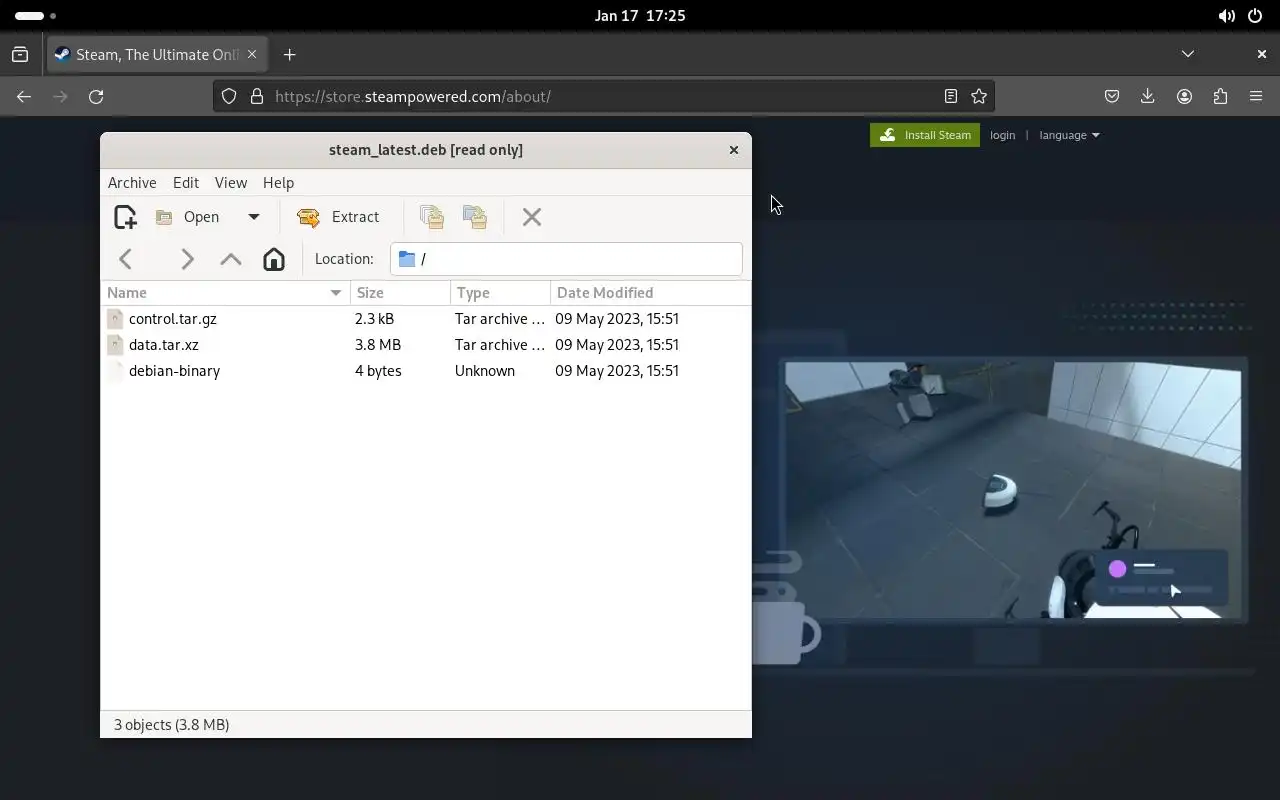The width and height of the screenshot is (1280, 800).
Task: Click the list all tabs chevron
Action: (x=1188, y=54)
